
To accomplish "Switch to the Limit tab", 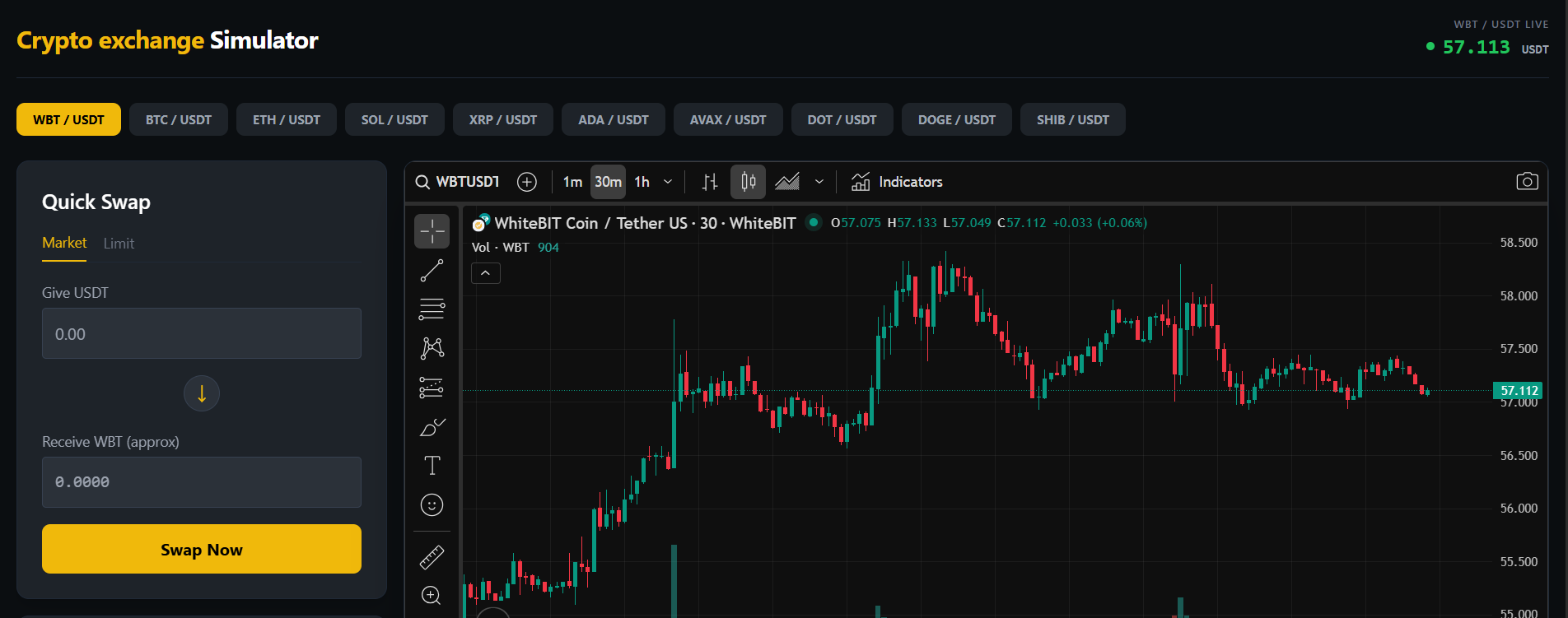I will 119,244.
